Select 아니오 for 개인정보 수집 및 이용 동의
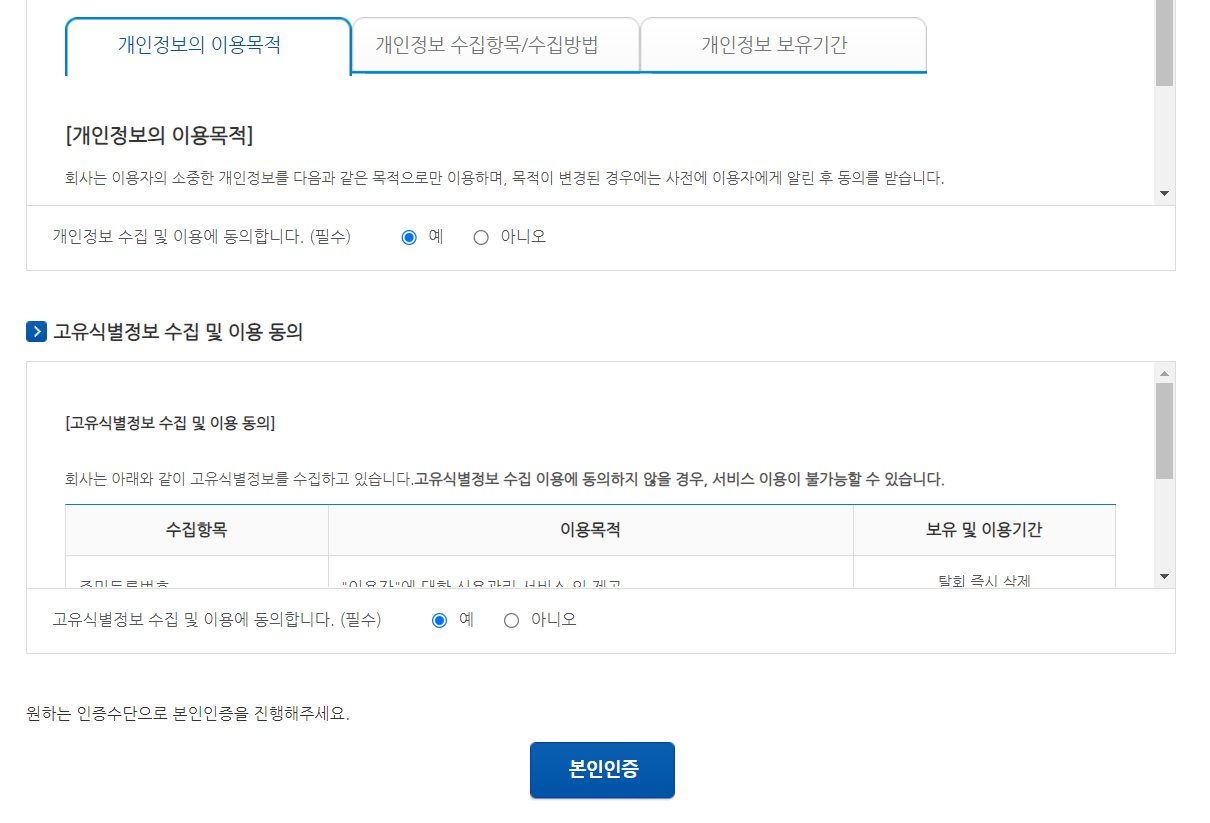The height and width of the screenshot is (823, 1210). click(481, 236)
